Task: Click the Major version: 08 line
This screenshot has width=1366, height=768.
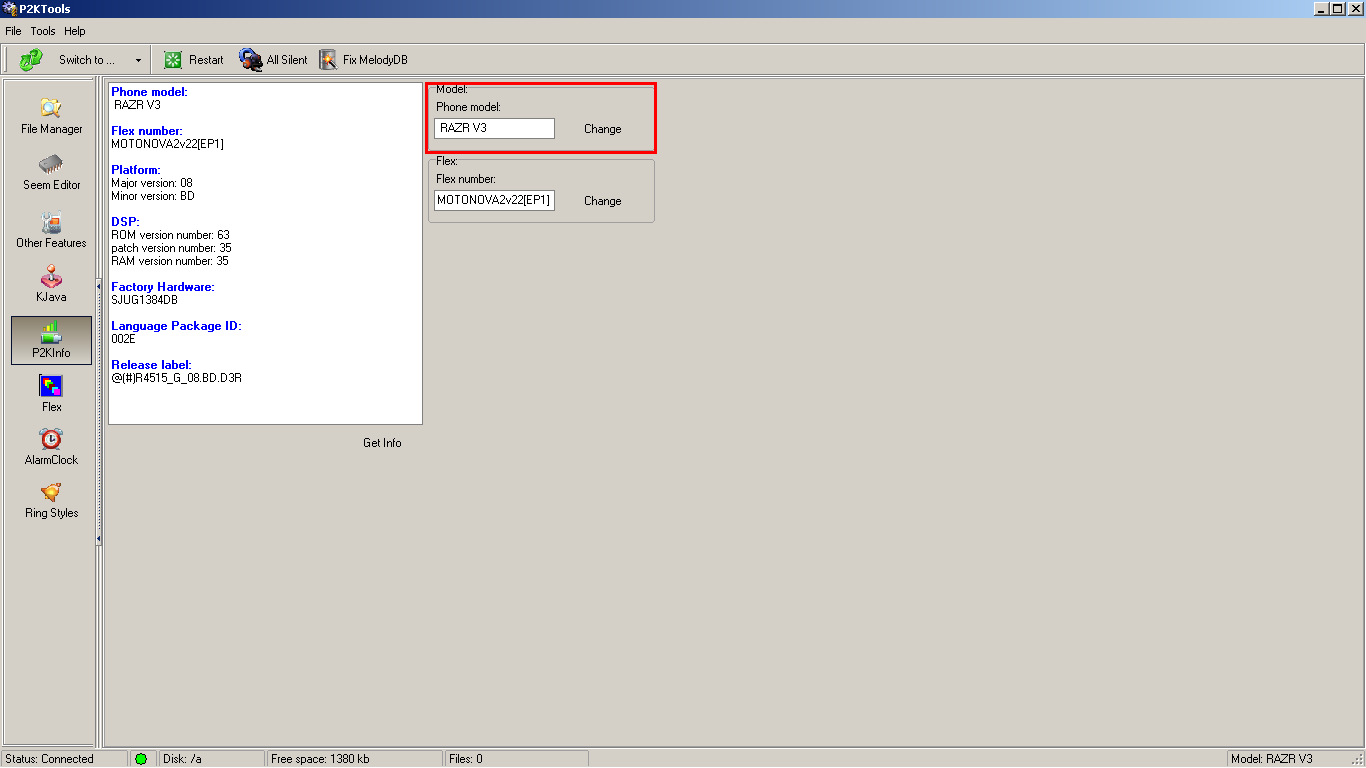Action: point(152,183)
